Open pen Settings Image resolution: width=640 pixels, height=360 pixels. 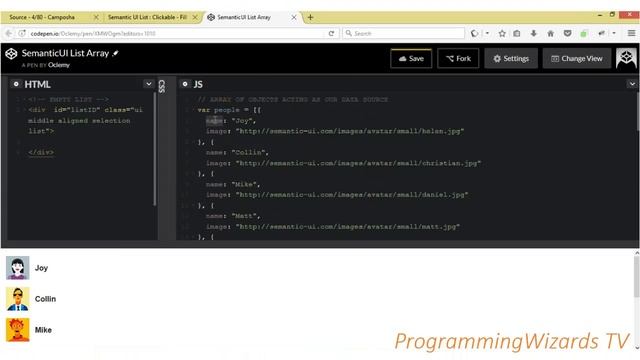click(x=511, y=58)
